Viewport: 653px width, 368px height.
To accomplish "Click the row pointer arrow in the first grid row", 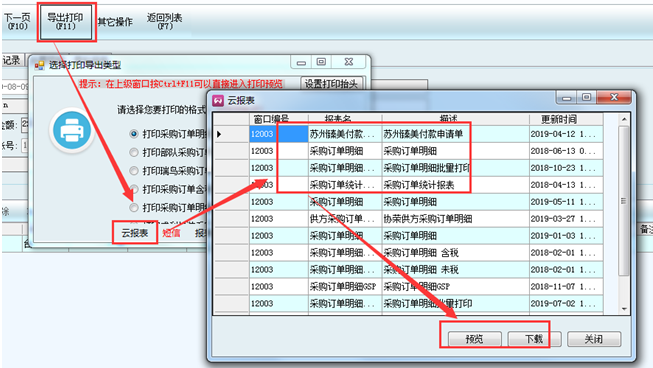I will 219,134.
